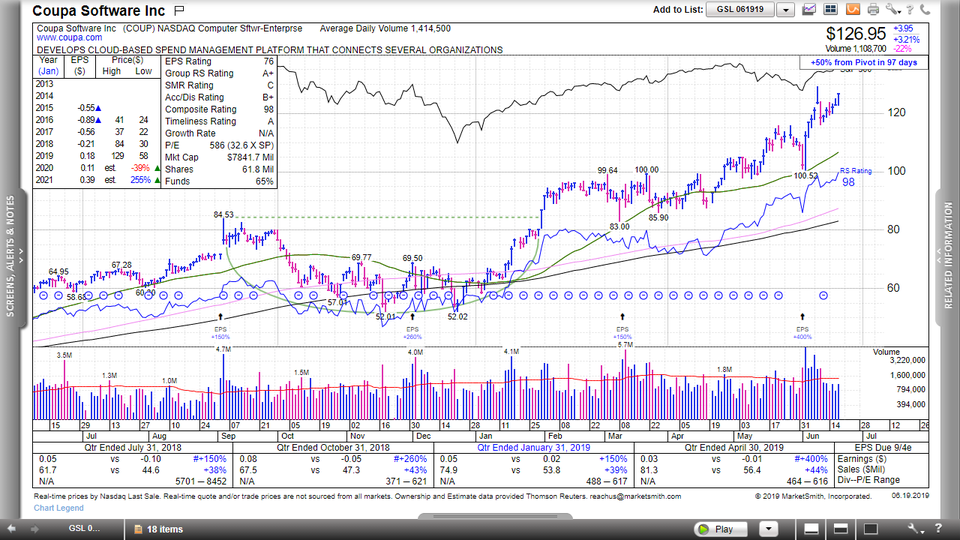The image size is (960, 540).
Task: Click the phone contact icon
Action: (x=925, y=9)
